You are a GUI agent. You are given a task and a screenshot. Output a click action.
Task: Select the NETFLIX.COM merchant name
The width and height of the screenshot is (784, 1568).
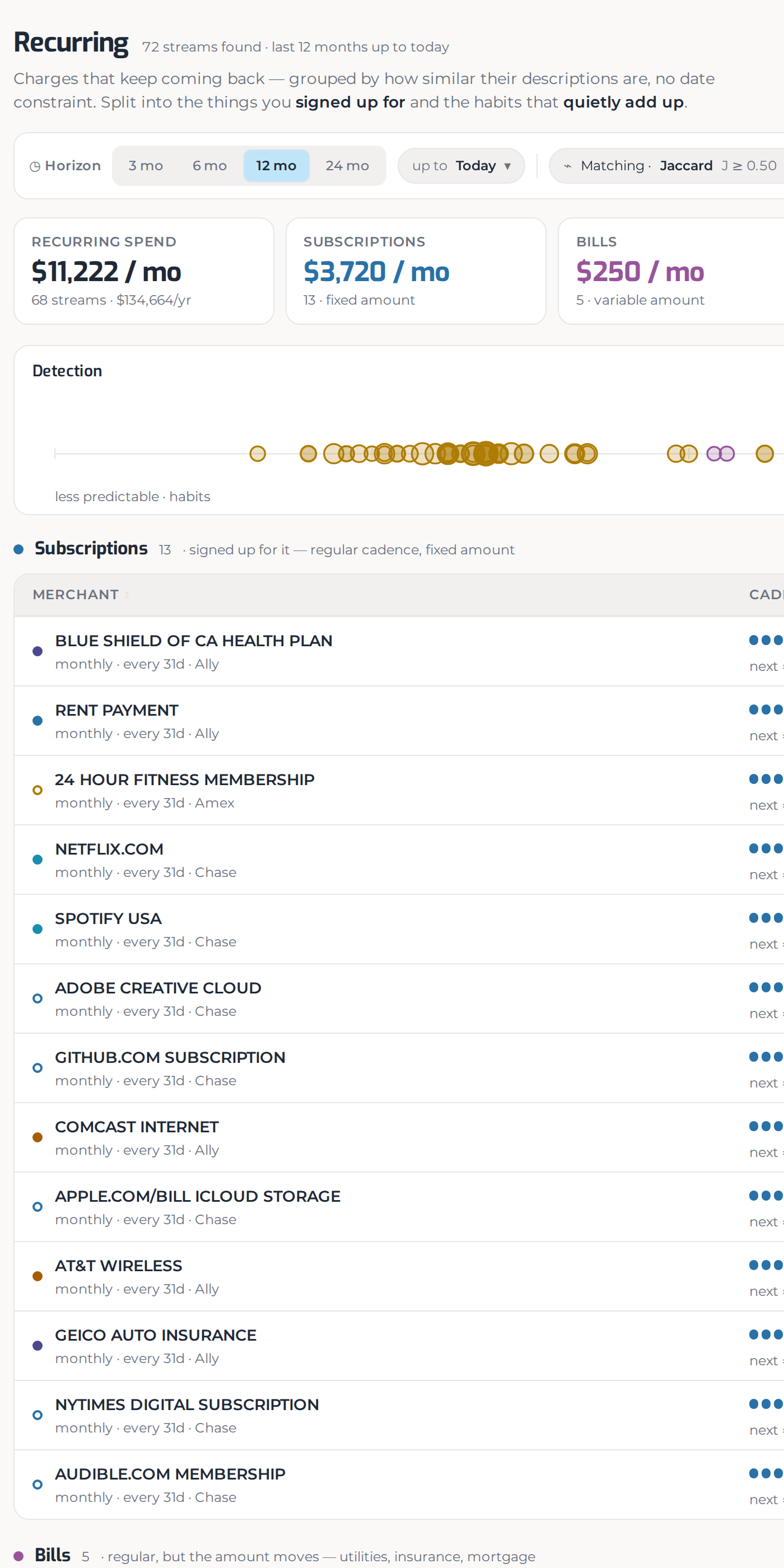[x=110, y=849]
